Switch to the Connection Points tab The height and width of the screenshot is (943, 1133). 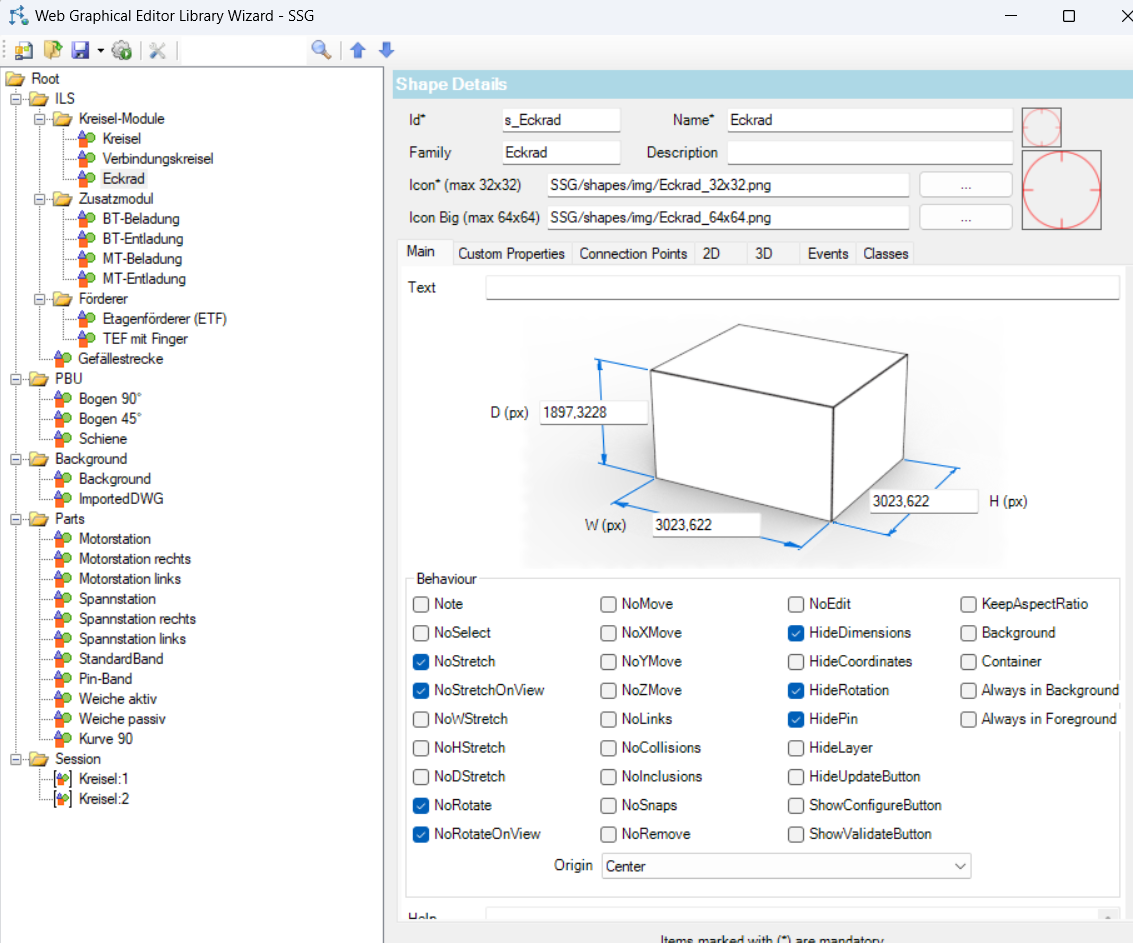pos(633,254)
